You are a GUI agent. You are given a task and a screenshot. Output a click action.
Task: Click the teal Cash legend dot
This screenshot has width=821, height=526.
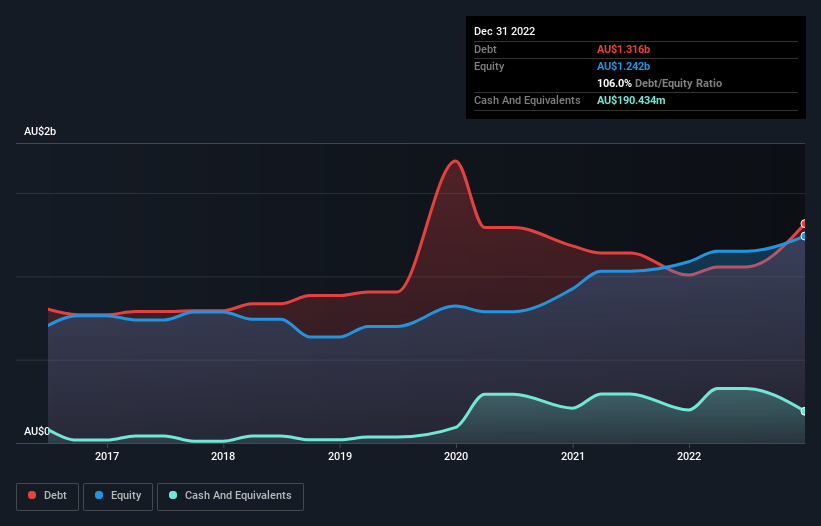pyautogui.click(x=173, y=495)
